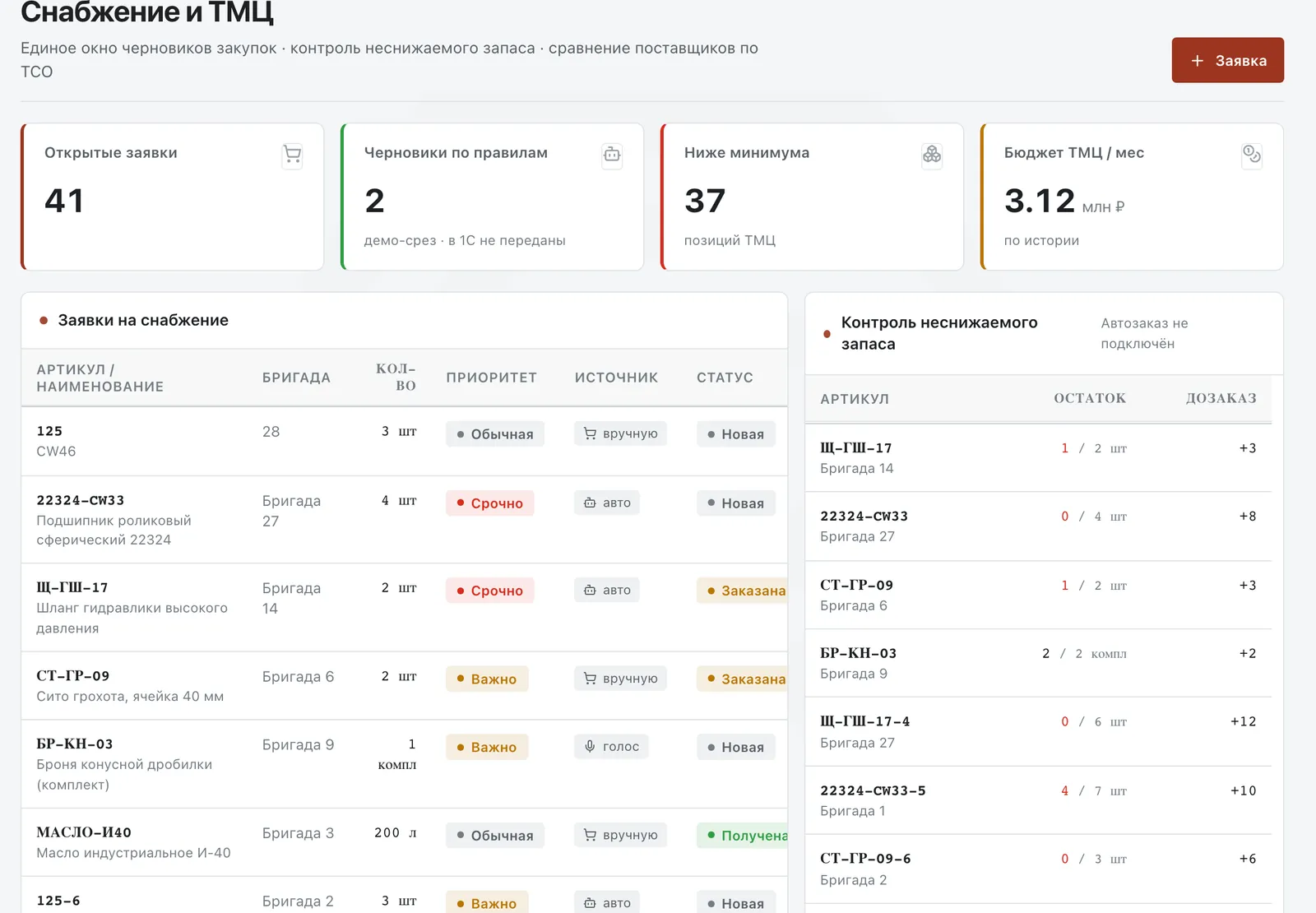
Task: Click the ОСТАТОК column header in stock control
Action: (1090, 398)
